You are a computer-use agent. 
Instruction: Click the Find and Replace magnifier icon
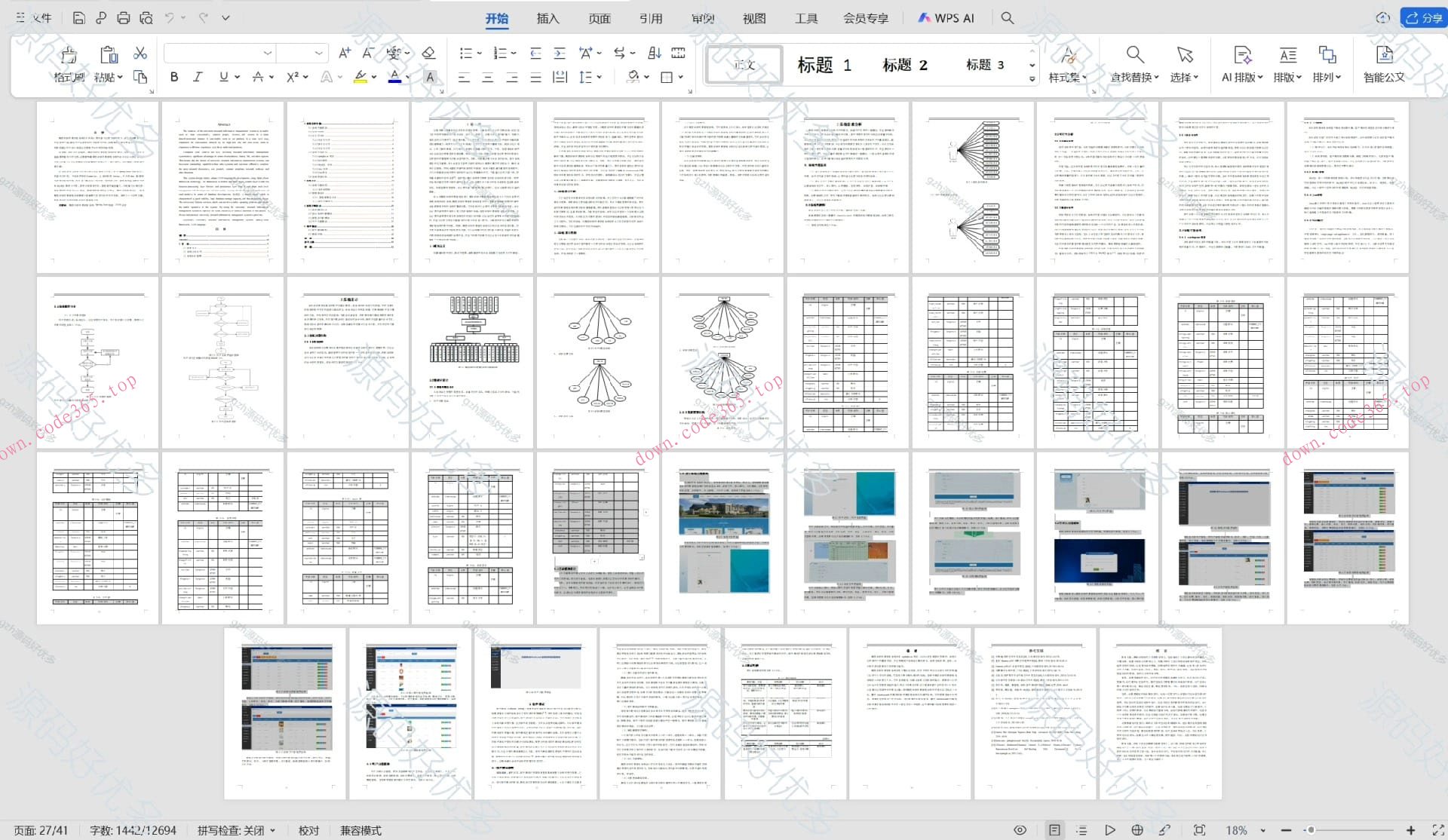[1134, 55]
